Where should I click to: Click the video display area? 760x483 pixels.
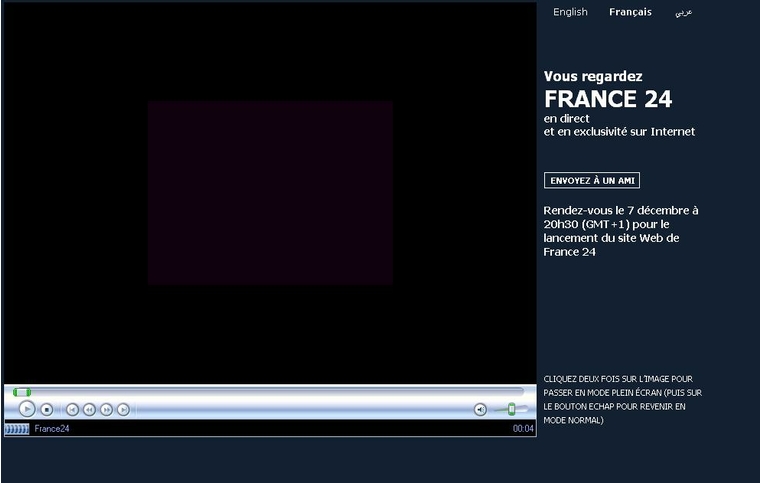(270, 193)
